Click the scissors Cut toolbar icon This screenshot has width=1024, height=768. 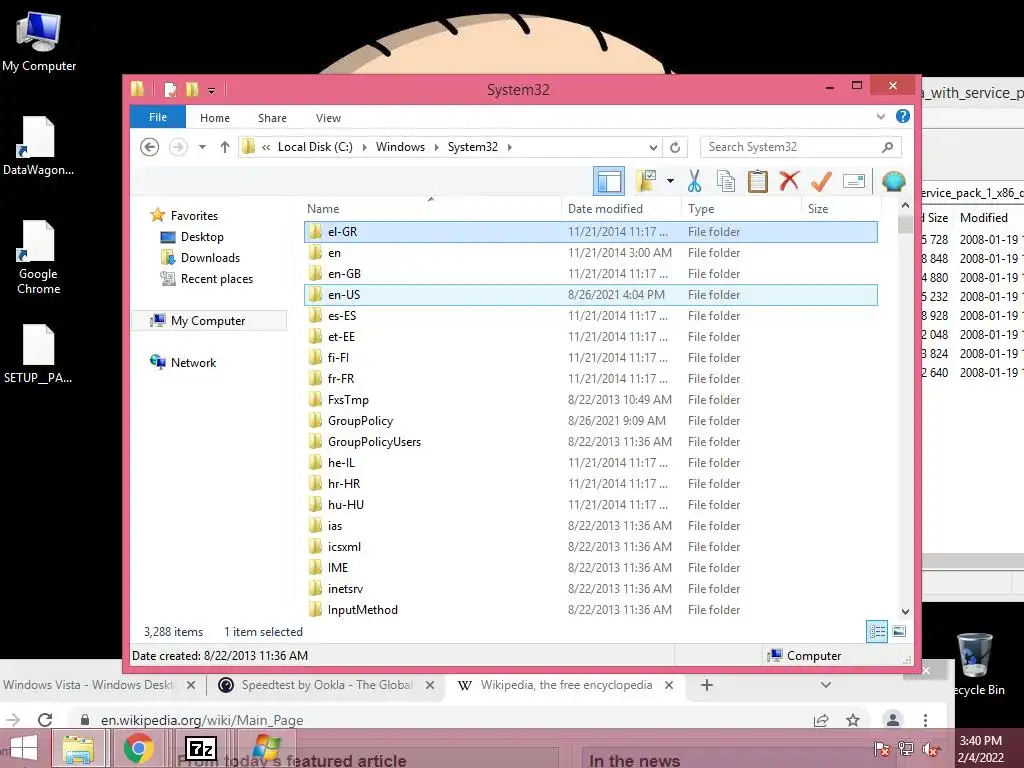coord(694,181)
